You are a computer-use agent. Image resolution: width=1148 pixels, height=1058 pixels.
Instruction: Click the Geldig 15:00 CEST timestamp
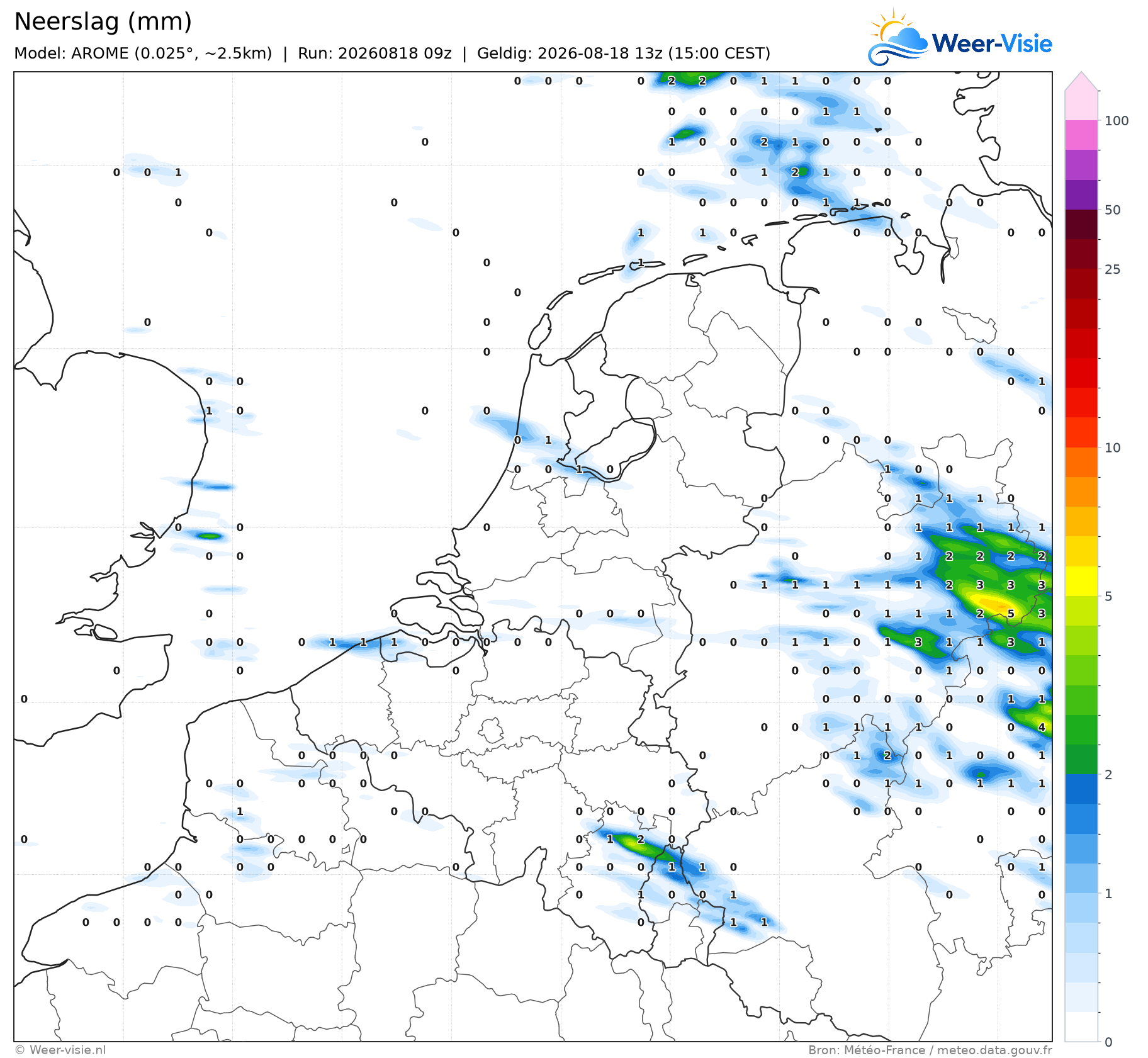[624, 53]
